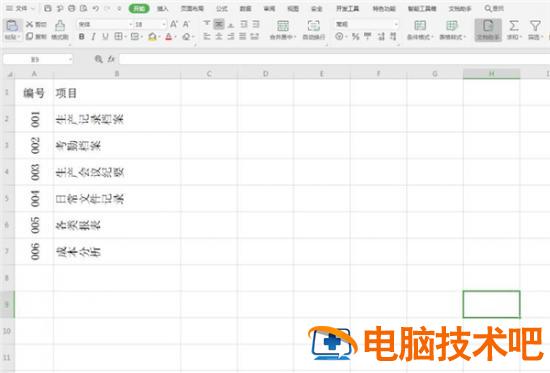Open the font name dropdown arrow
Image resolution: width=550 pixels, height=373 pixels.
pyautogui.click(x=130, y=24)
